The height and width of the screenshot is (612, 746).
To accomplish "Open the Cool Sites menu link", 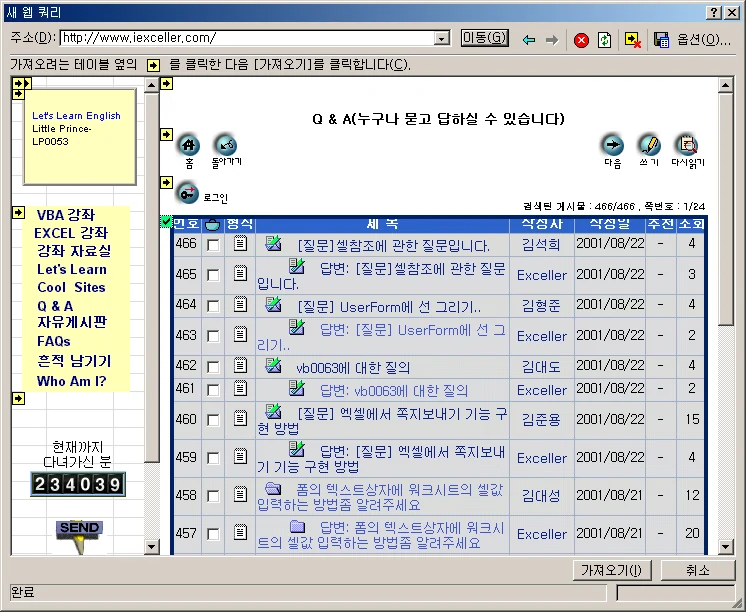I will coord(71,287).
